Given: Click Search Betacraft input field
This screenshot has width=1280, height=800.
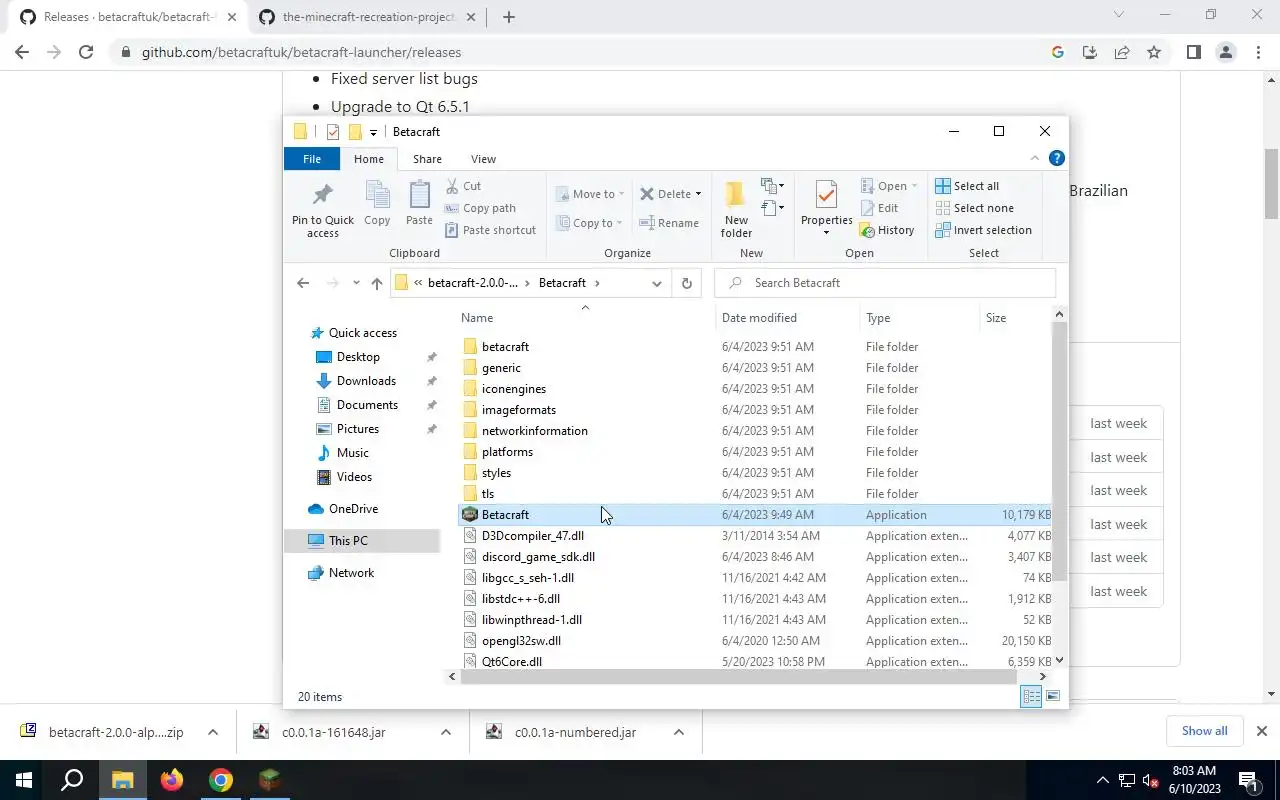Looking at the screenshot, I should pyautogui.click(x=885, y=283).
